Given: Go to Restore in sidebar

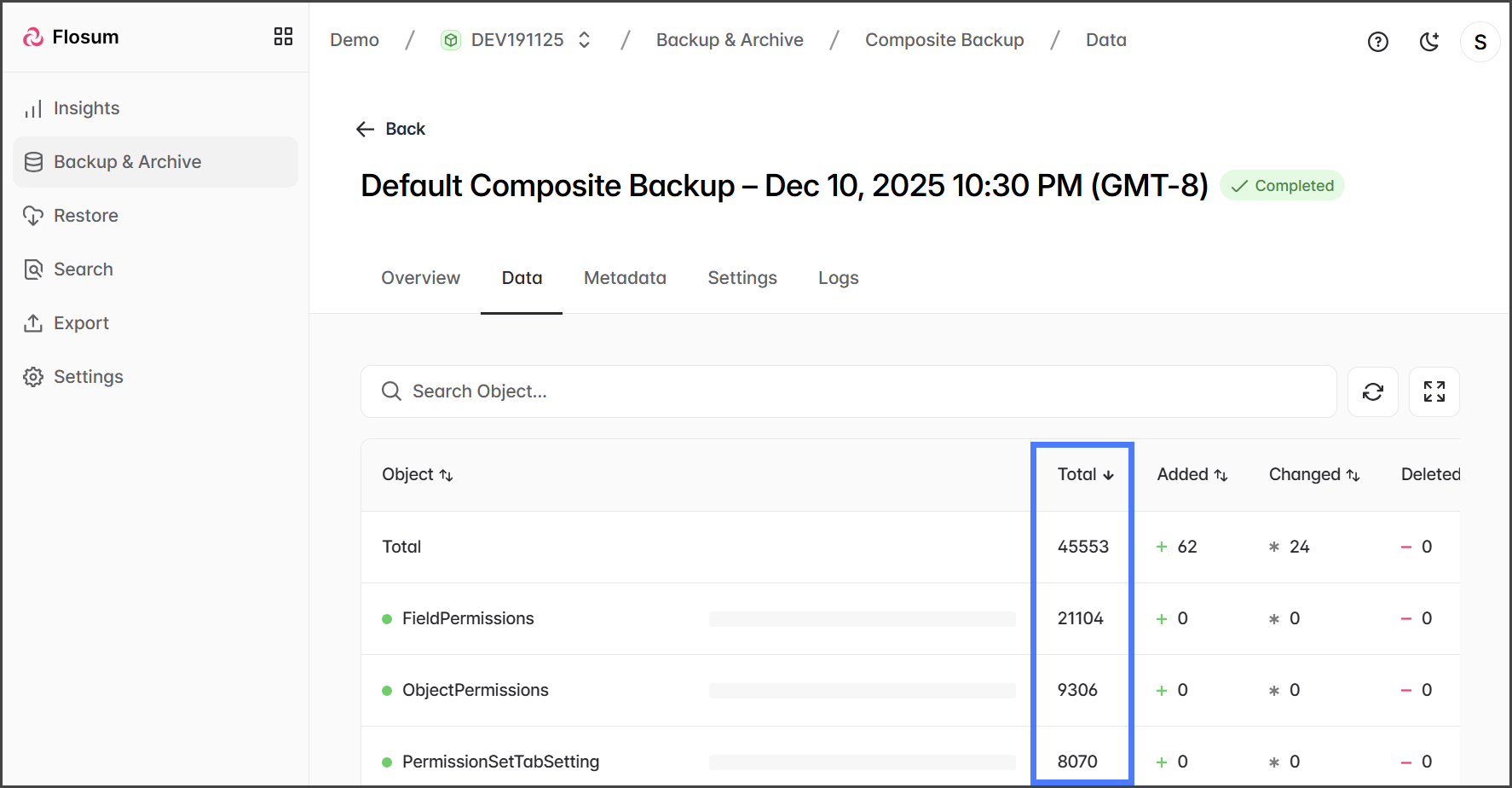Looking at the screenshot, I should 85,216.
